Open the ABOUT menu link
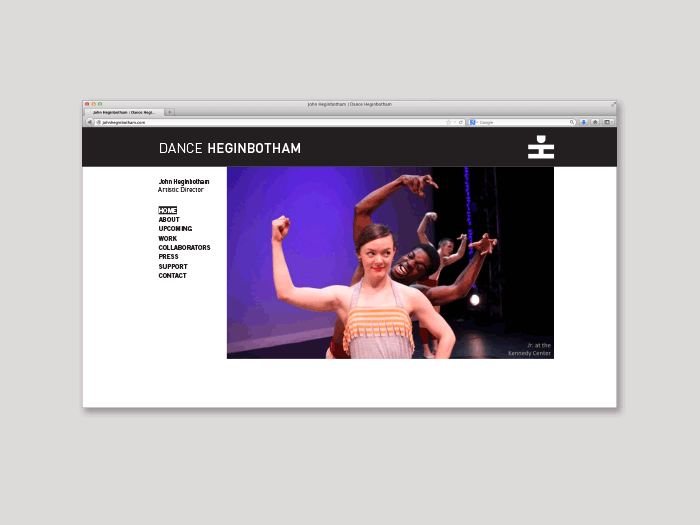Image resolution: width=700 pixels, height=525 pixels. tap(169, 220)
